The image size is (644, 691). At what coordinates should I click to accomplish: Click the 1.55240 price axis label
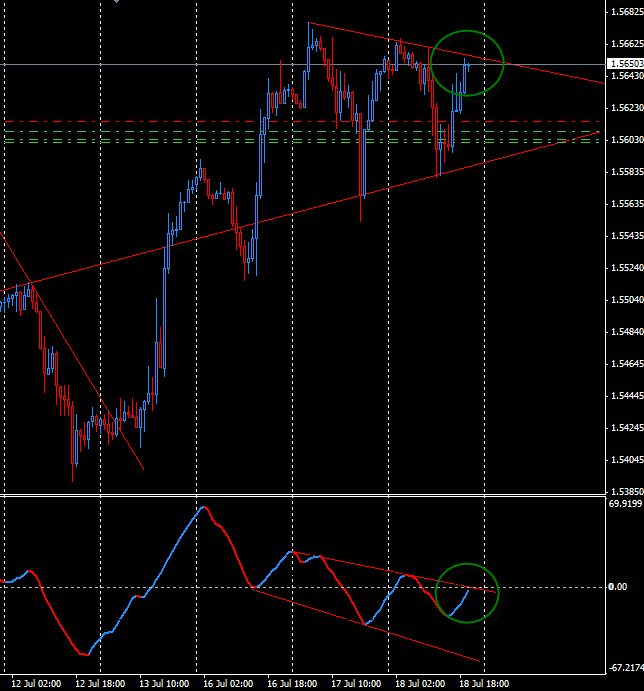627,268
